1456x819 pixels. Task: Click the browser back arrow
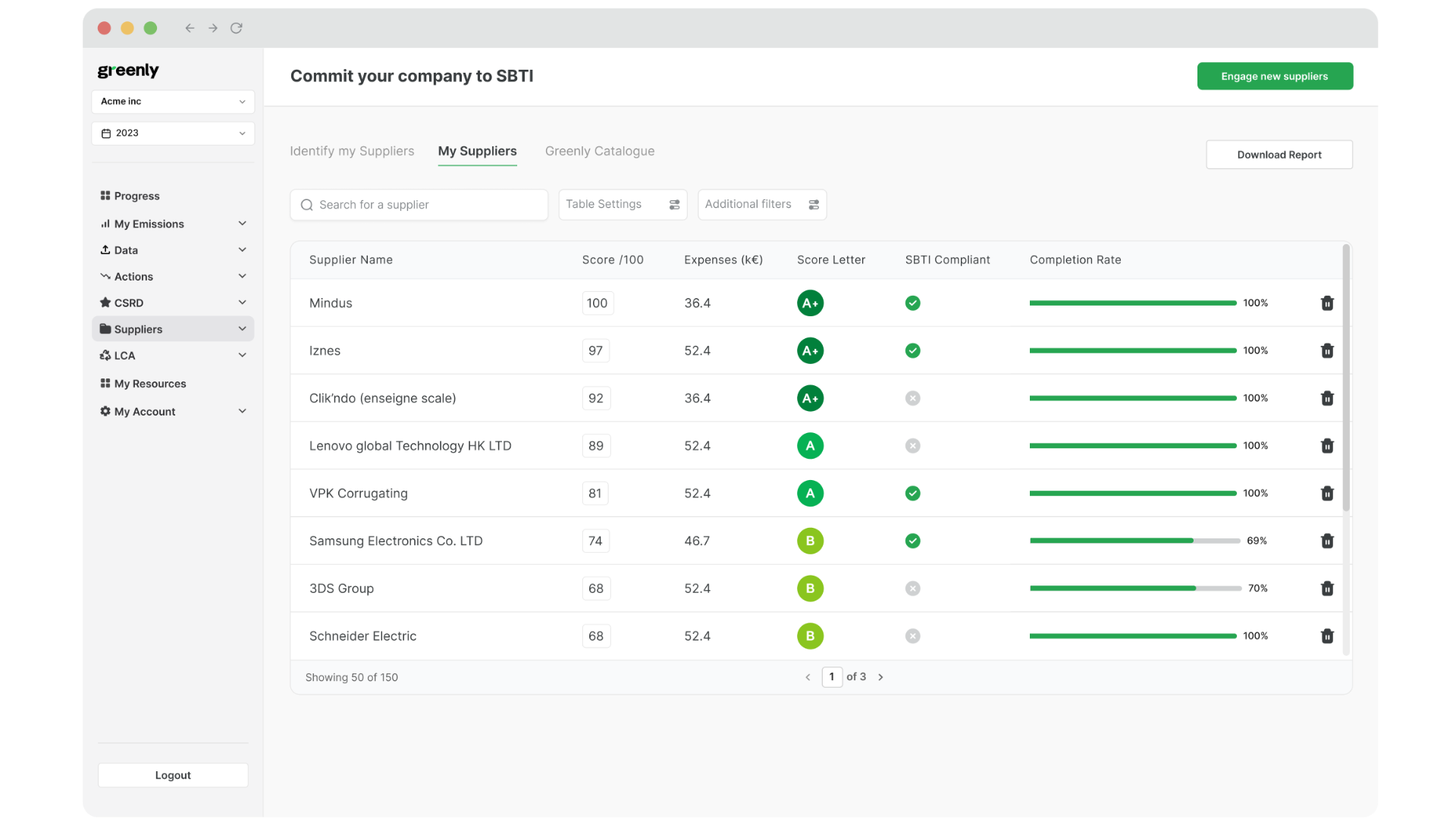190,28
